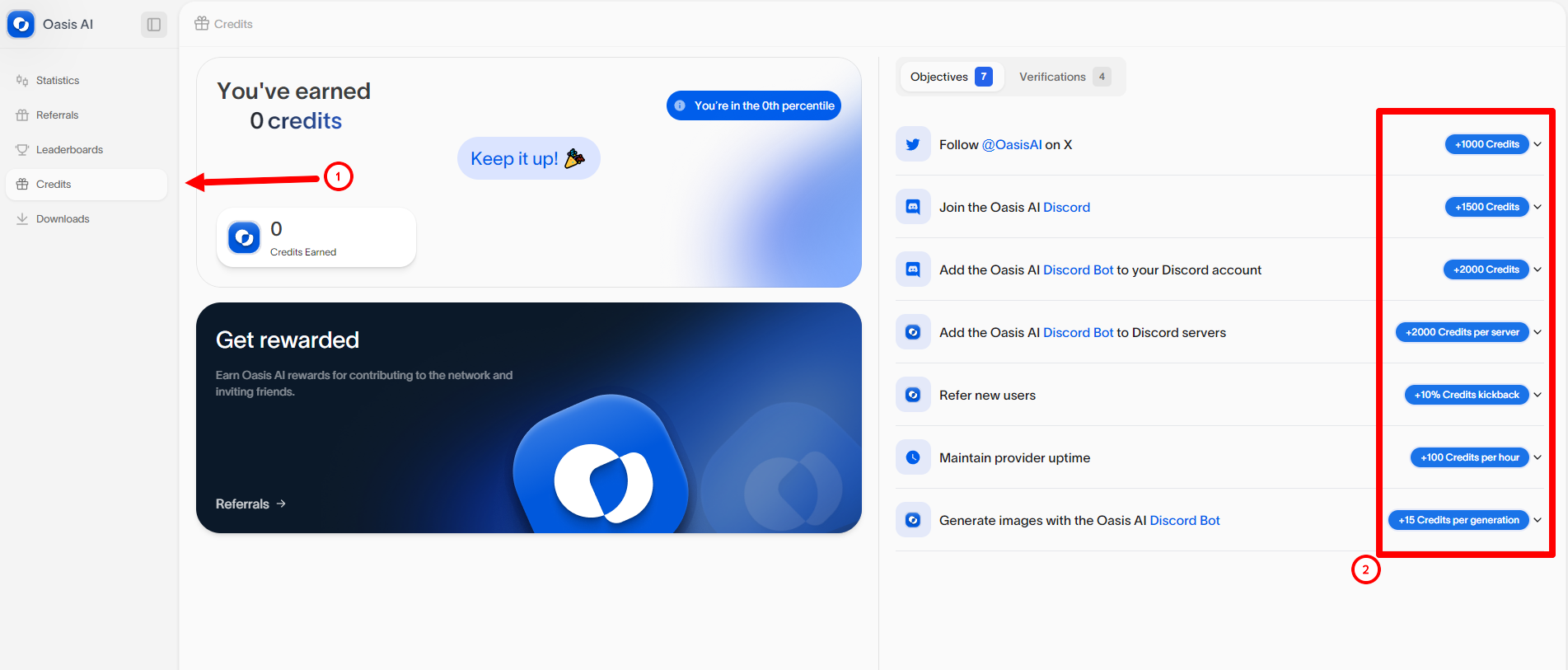Image resolution: width=1568 pixels, height=670 pixels.
Task: Expand the Generate images objective chevron
Action: [1538, 520]
